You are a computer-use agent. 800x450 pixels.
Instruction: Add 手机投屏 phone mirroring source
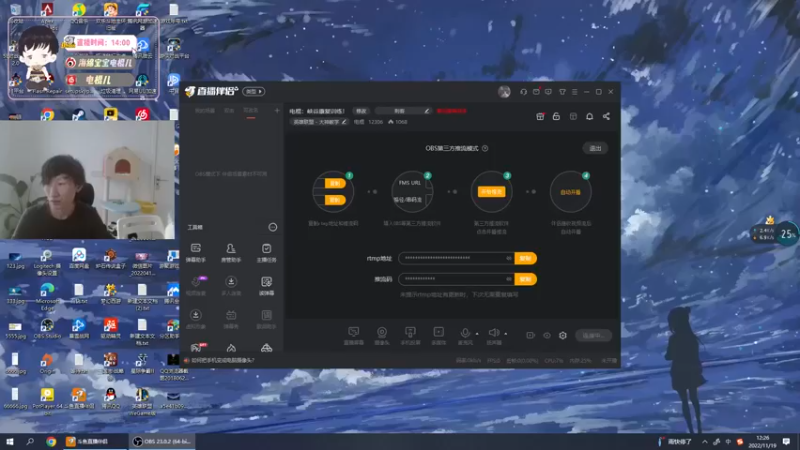410,335
